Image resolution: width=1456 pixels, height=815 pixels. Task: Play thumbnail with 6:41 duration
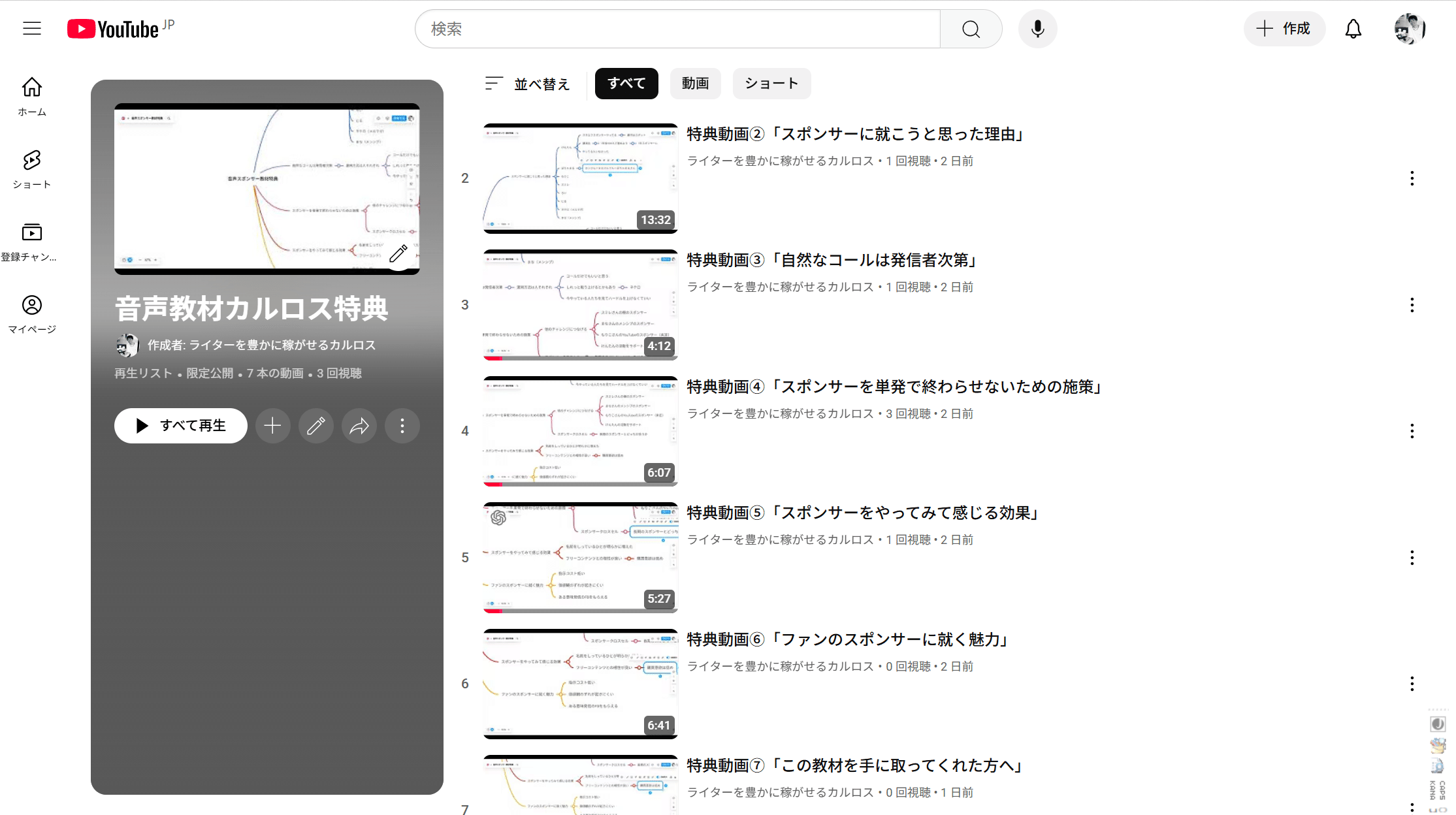point(581,684)
